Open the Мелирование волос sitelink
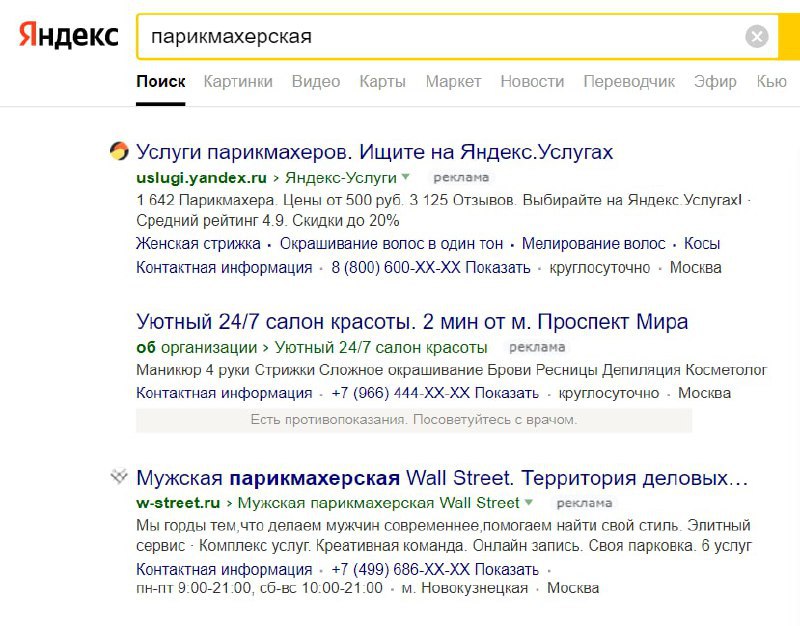Viewport: 800px width, 626px height. (593, 243)
